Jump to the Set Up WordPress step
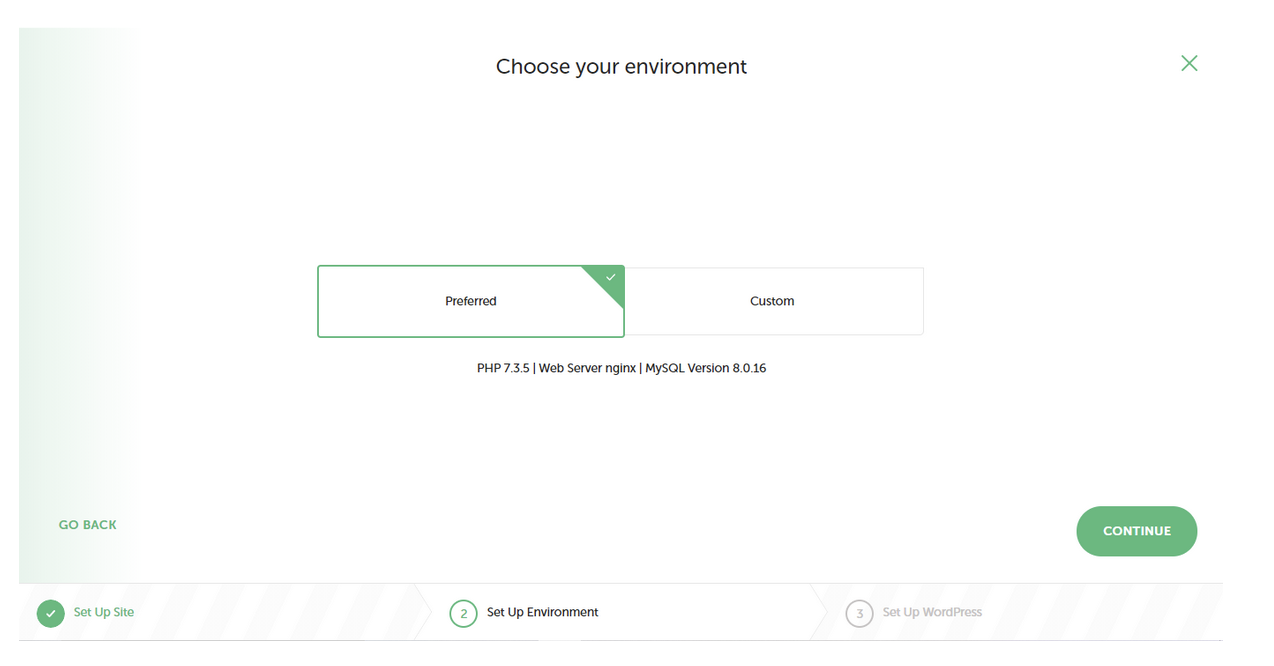This screenshot has width=1274, height=666. point(932,612)
